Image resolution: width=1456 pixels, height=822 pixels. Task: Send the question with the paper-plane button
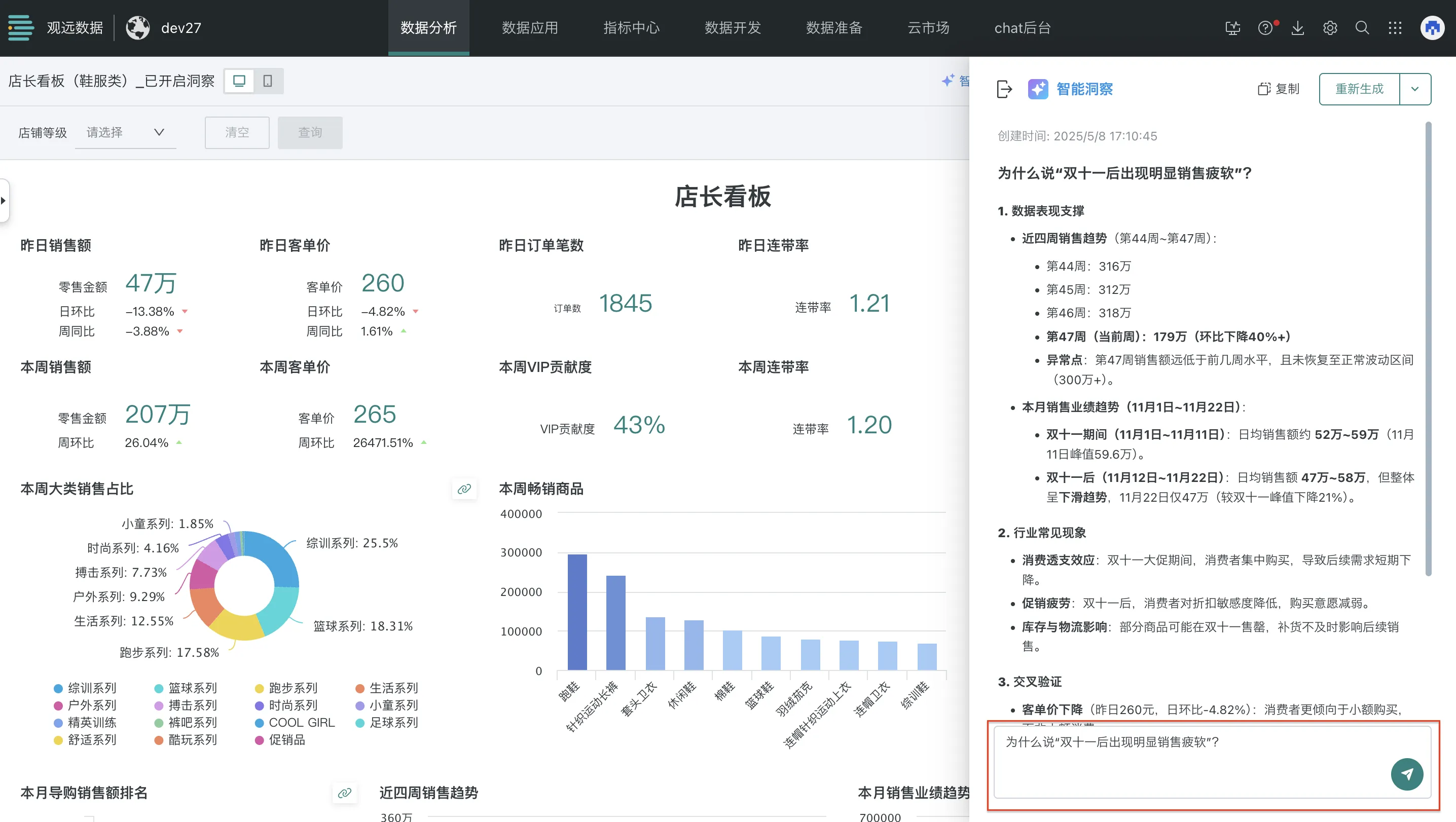coord(1406,774)
